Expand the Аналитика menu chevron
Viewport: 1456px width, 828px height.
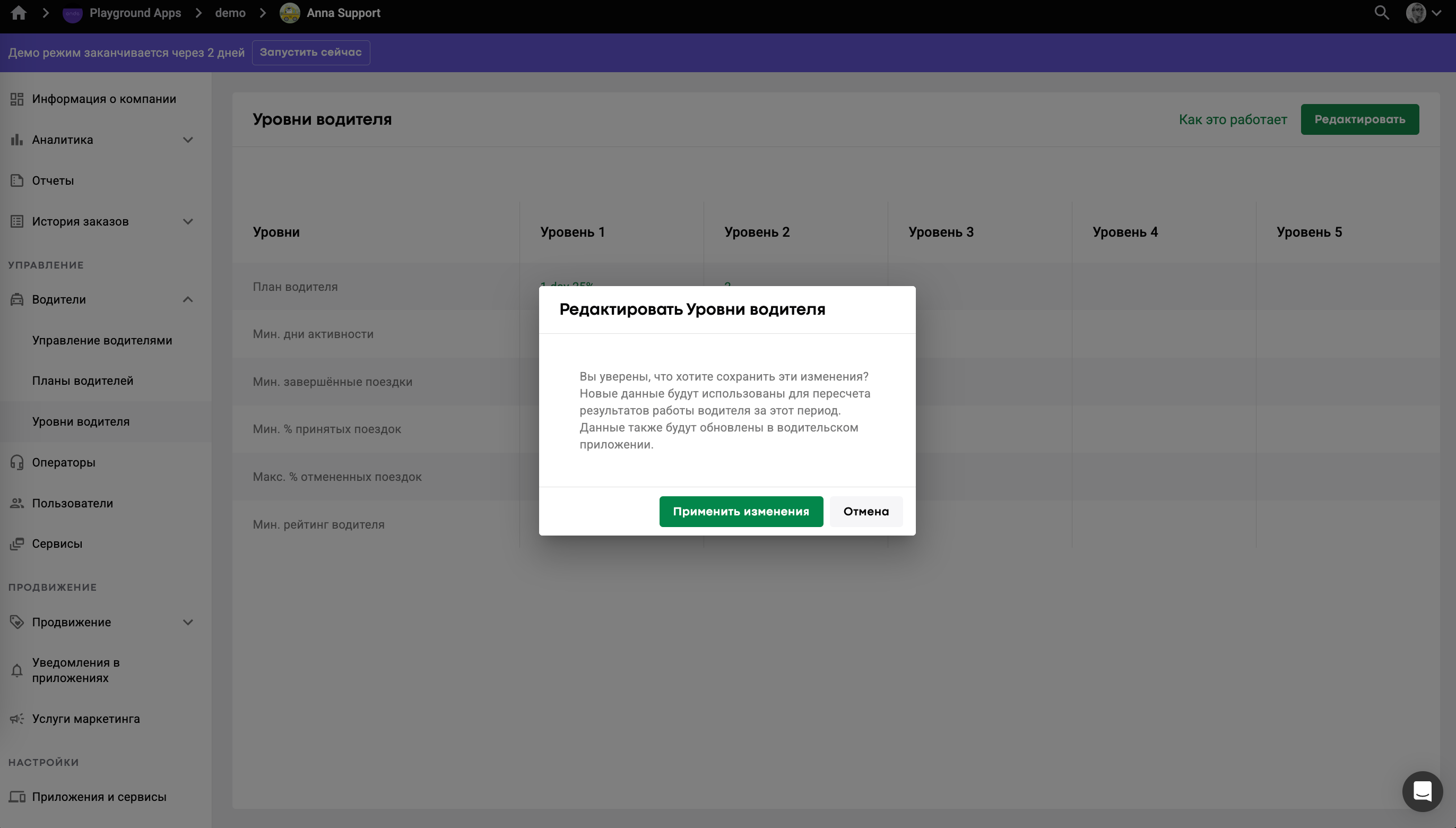tap(188, 140)
